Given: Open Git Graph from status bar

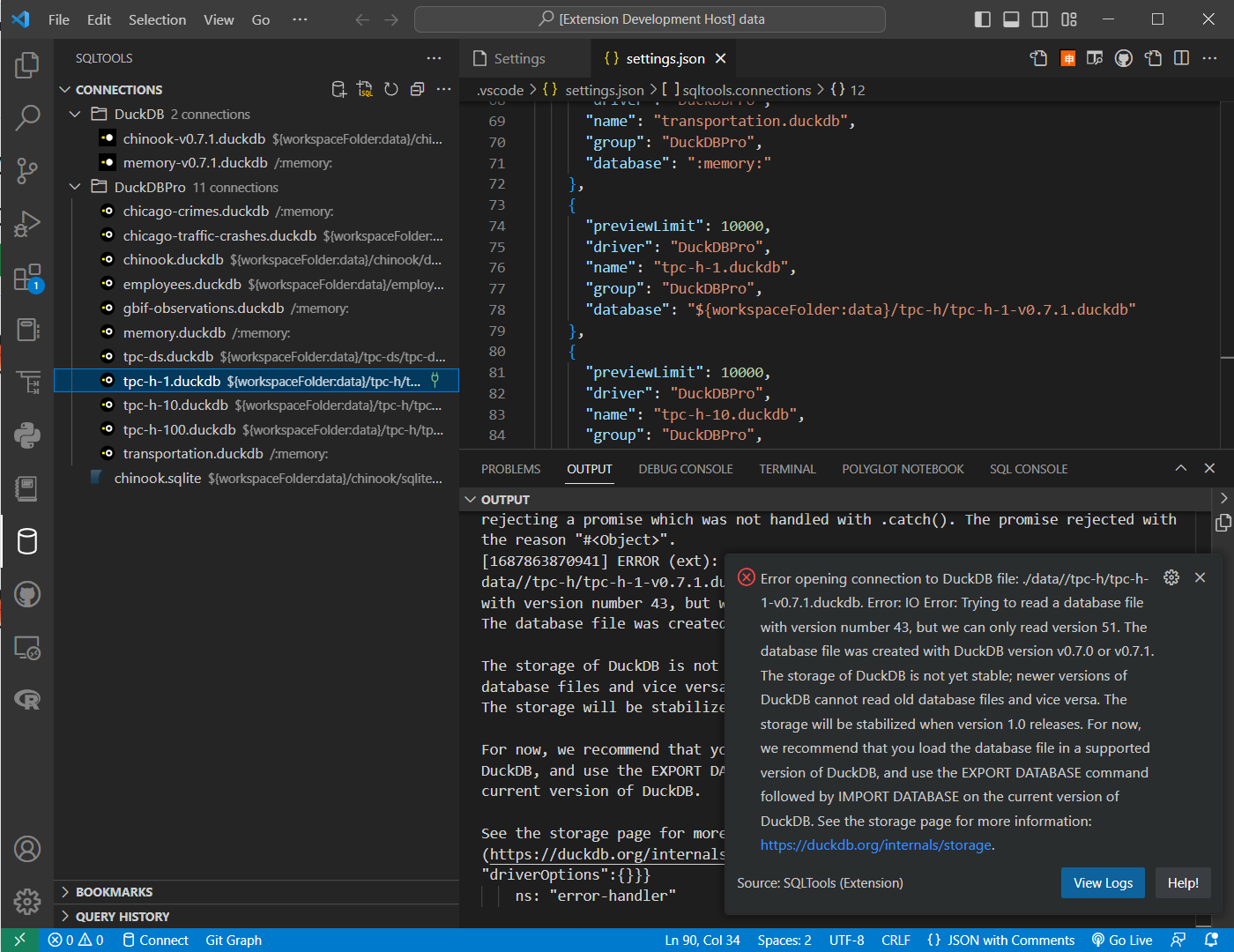Looking at the screenshot, I should [x=234, y=940].
